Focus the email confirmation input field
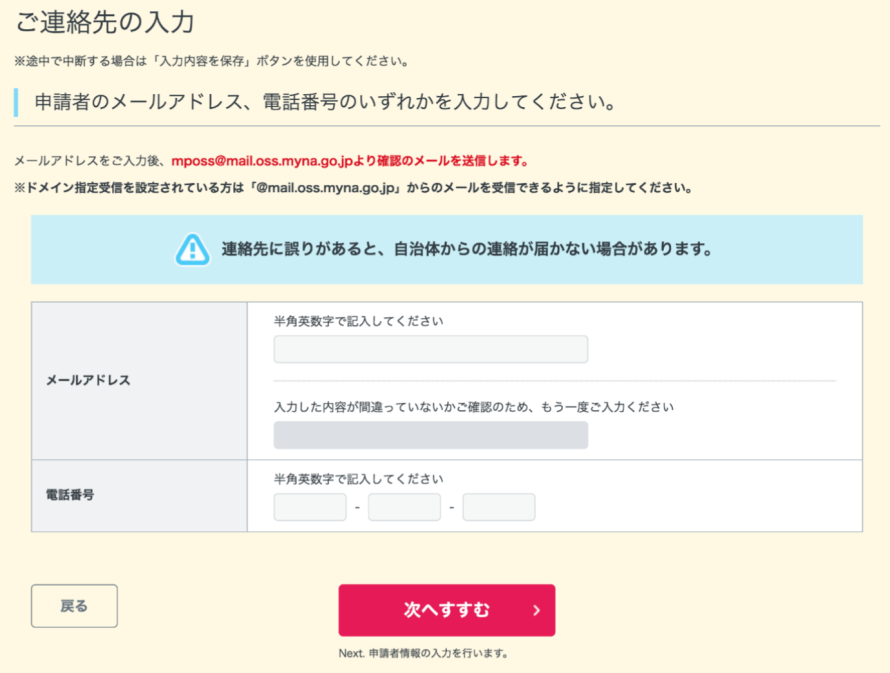This screenshot has height=673, width=890. click(431, 435)
